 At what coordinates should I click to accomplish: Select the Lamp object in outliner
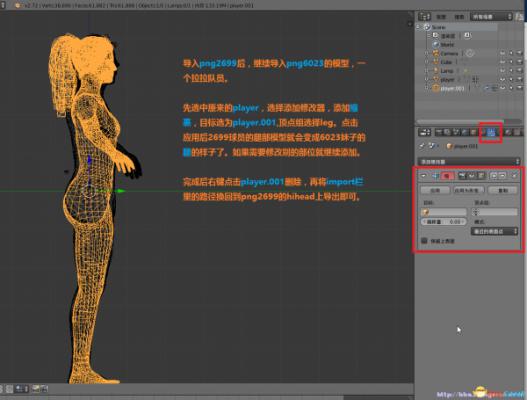[x=447, y=71]
